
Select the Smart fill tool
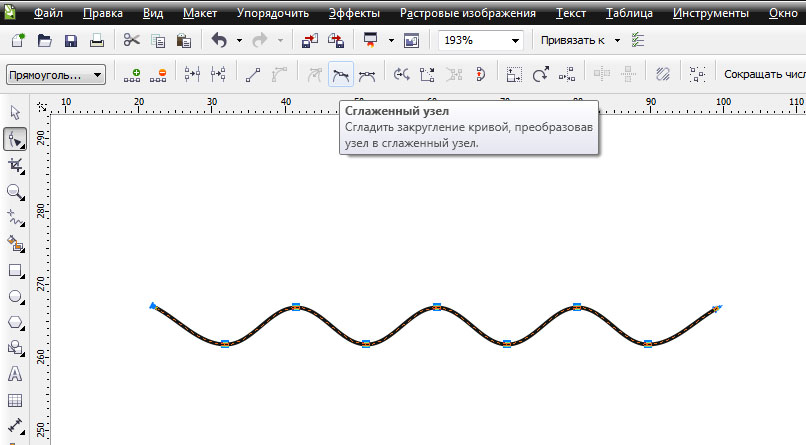(x=15, y=244)
